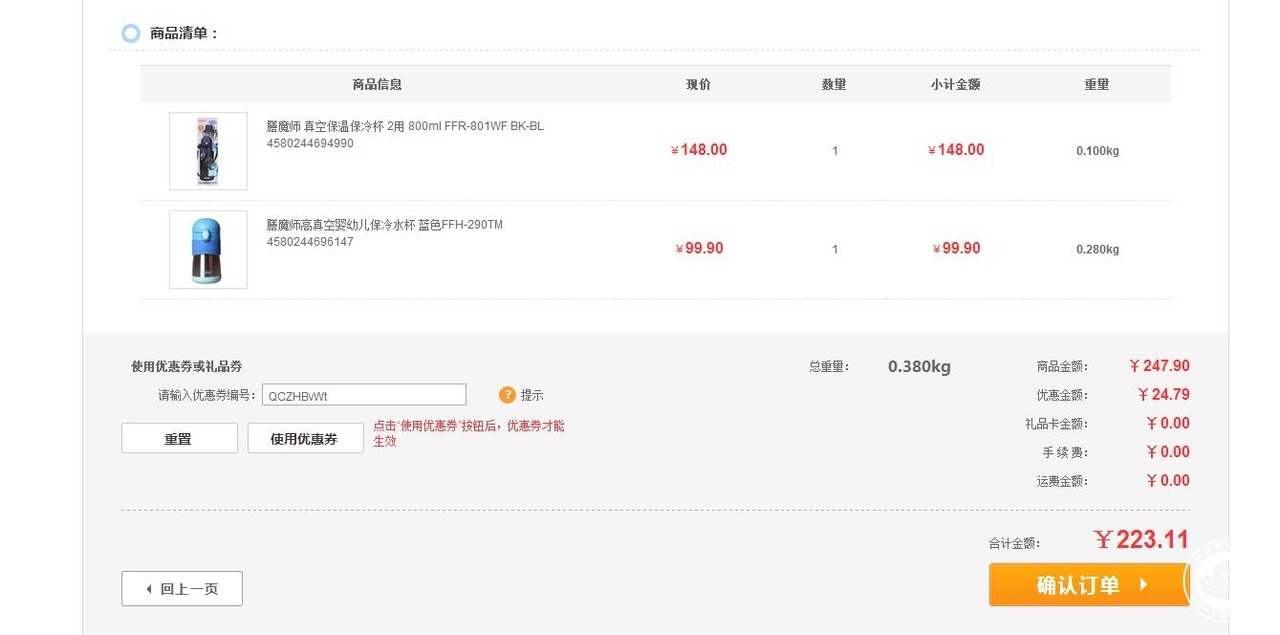Open the FFR-801WF BK-BL product name link
Screen dimensions: 1280x635
[x=405, y=127]
